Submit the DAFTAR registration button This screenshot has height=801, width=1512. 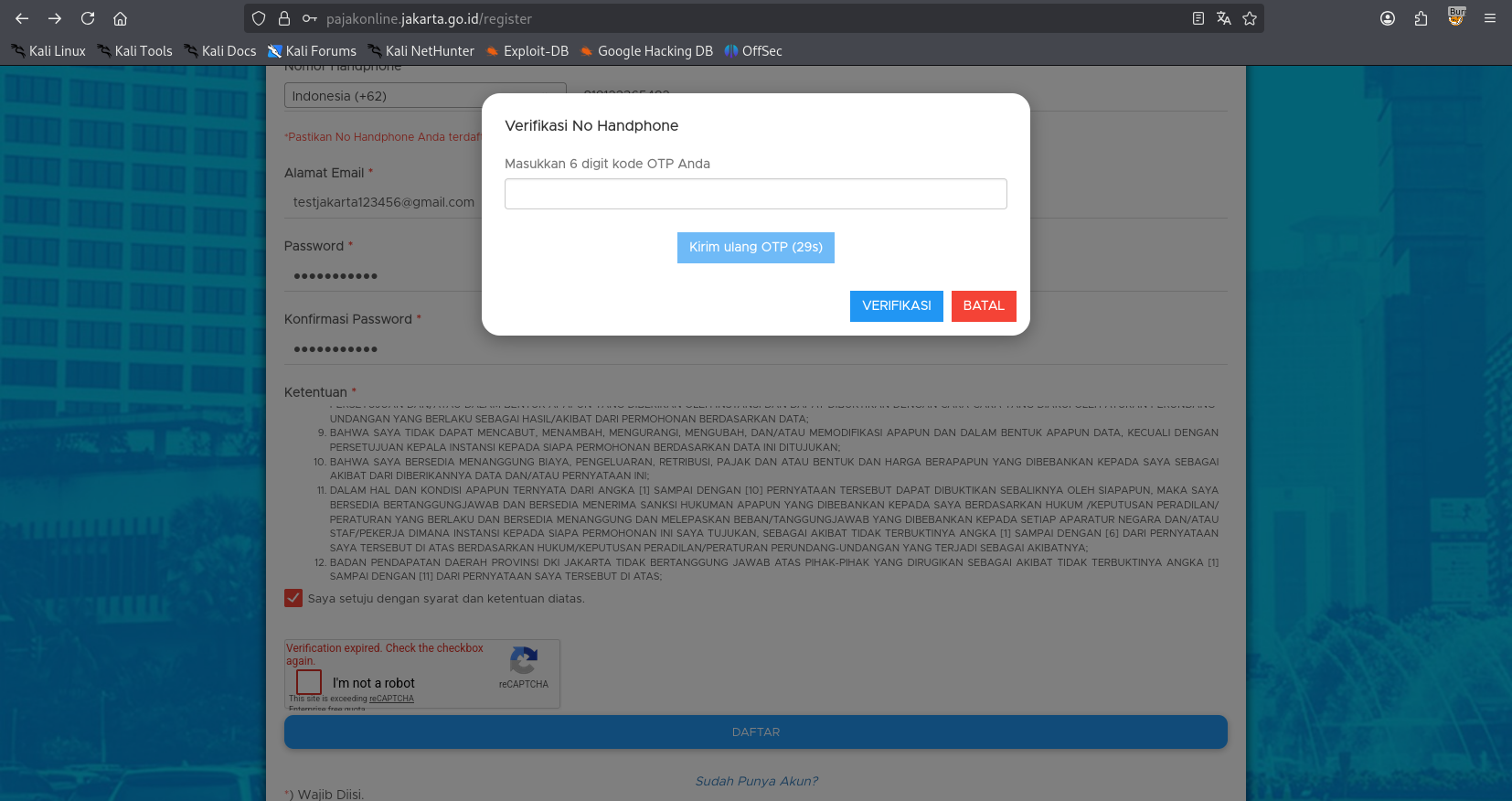(x=756, y=732)
